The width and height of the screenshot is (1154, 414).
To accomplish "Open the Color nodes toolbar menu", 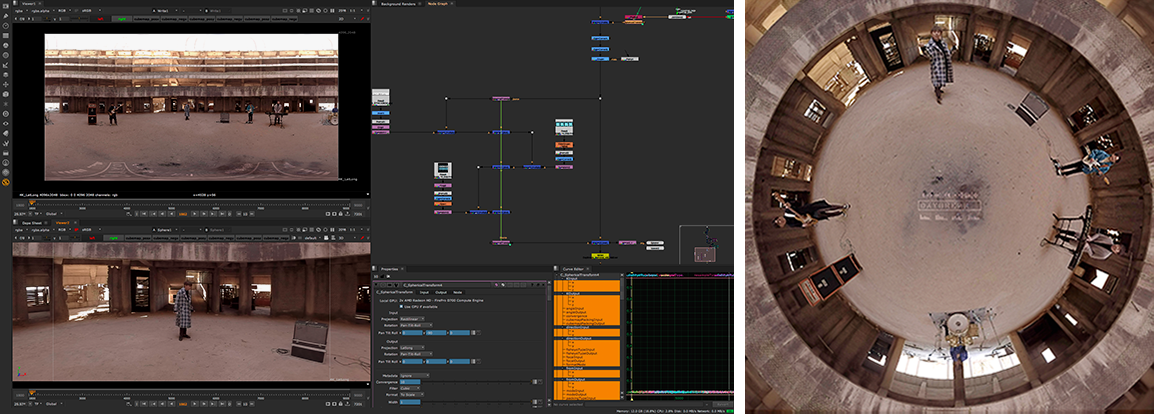I will (6, 45).
